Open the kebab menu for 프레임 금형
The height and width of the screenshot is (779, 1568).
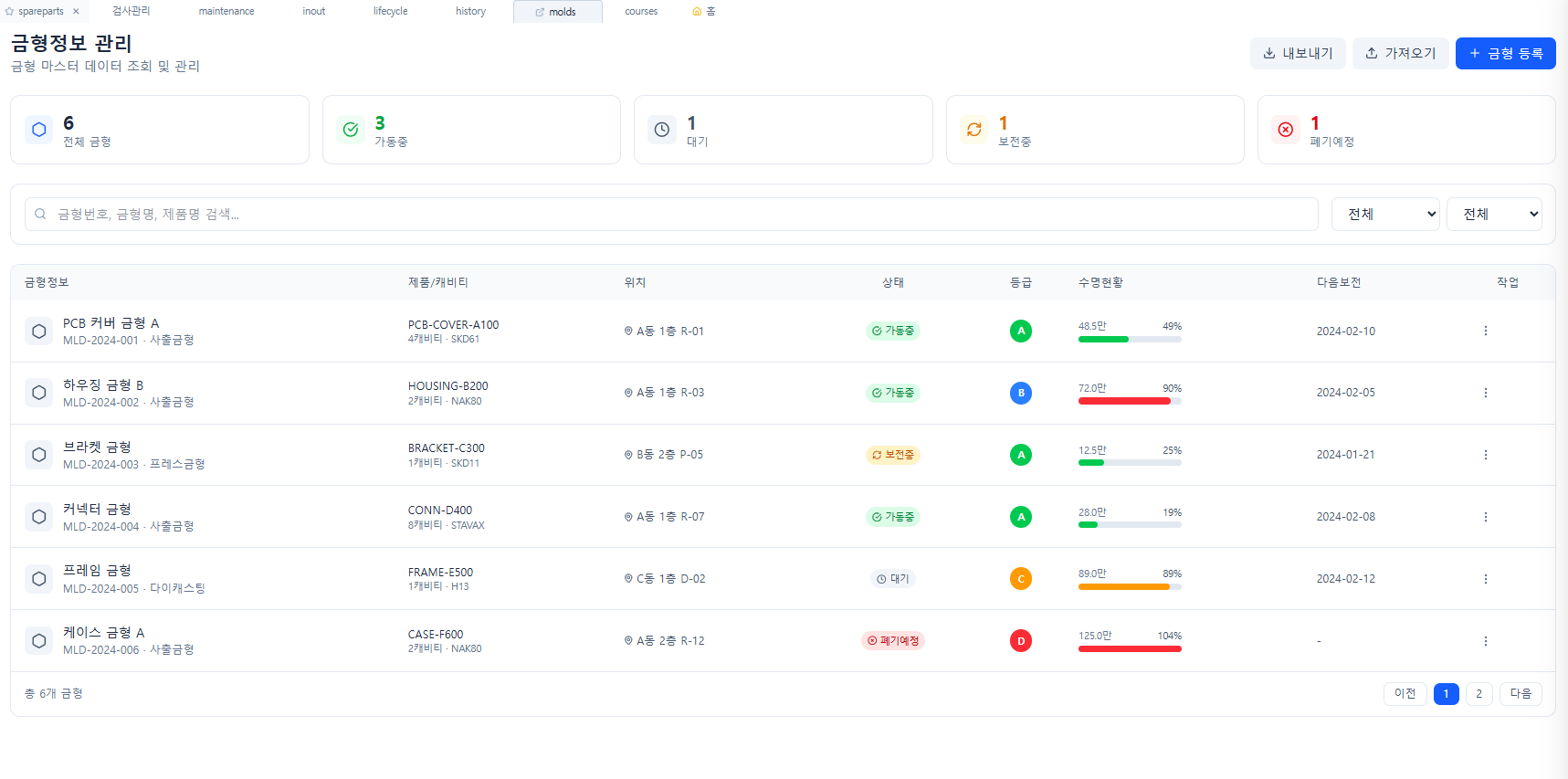pyautogui.click(x=1485, y=579)
